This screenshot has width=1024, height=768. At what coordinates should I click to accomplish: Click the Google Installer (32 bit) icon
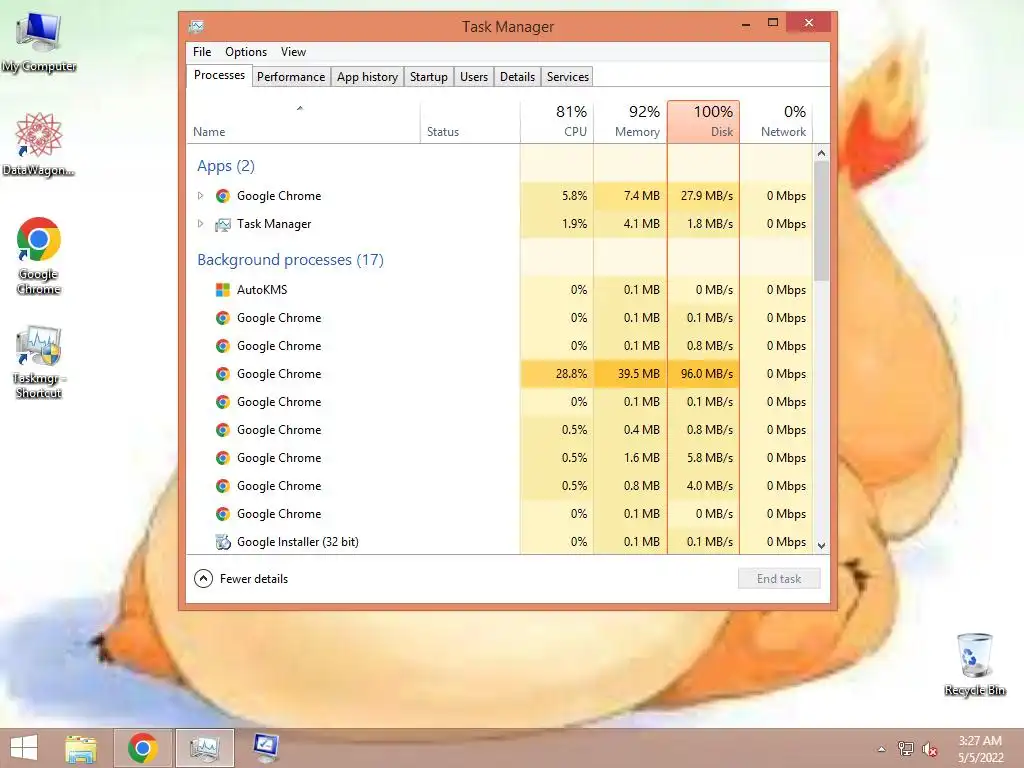click(223, 541)
